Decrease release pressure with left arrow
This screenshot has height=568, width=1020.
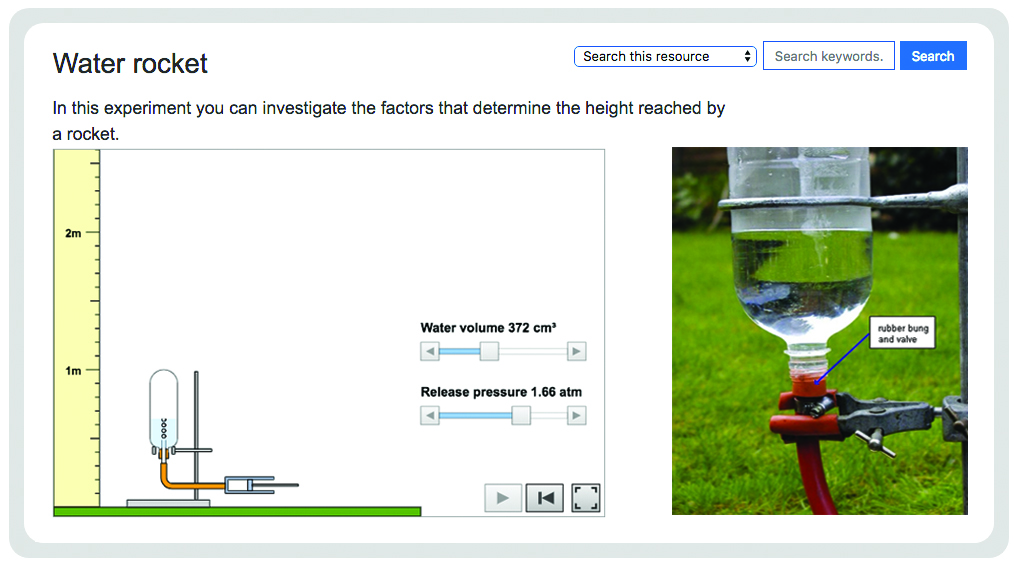click(x=430, y=415)
